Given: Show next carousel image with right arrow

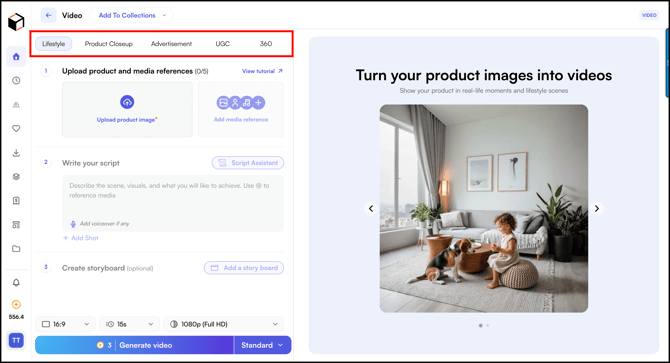Looking at the screenshot, I should (x=597, y=208).
